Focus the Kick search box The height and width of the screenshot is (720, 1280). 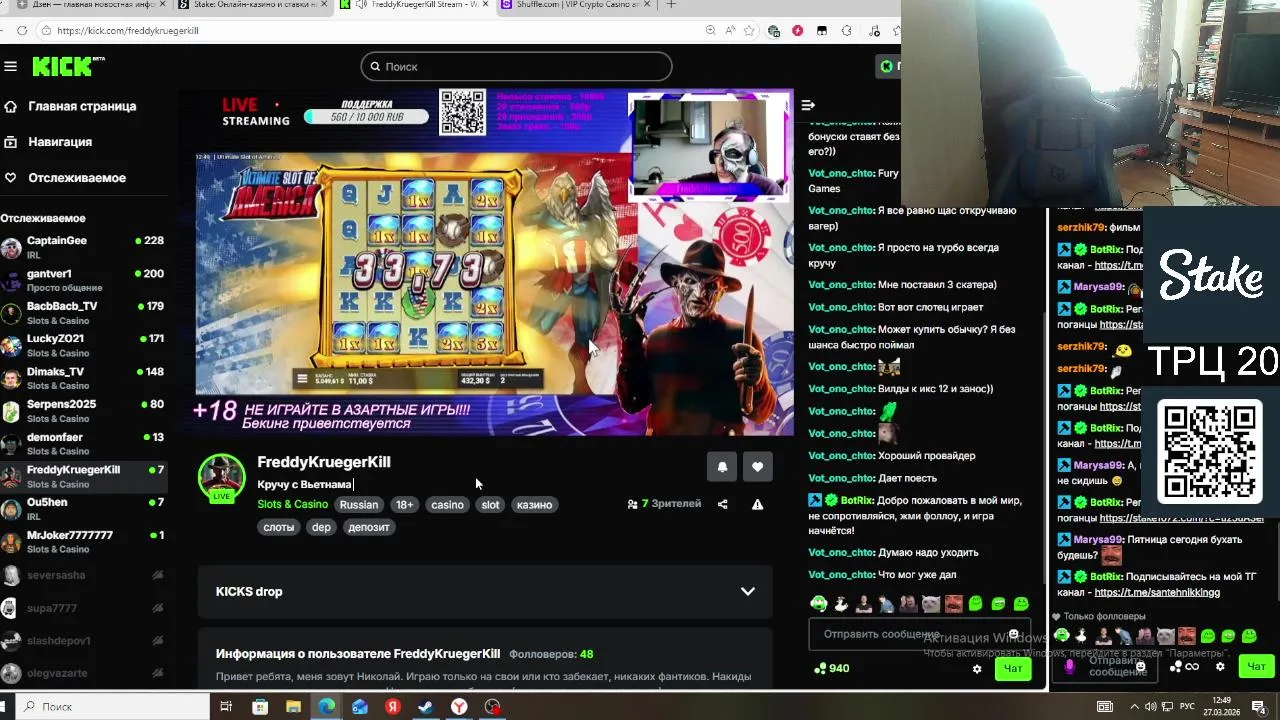point(516,66)
